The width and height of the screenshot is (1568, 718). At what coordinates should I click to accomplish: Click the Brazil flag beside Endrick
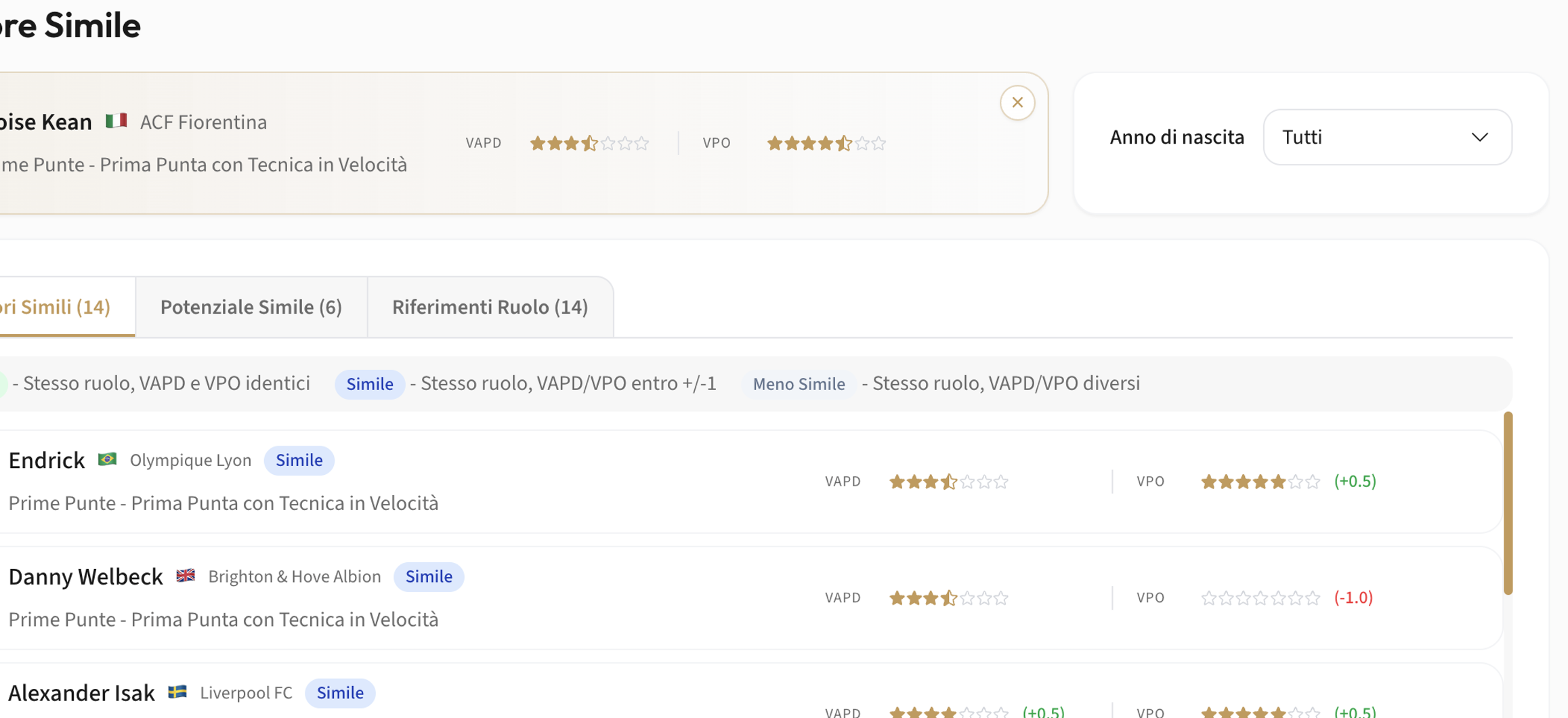(107, 459)
